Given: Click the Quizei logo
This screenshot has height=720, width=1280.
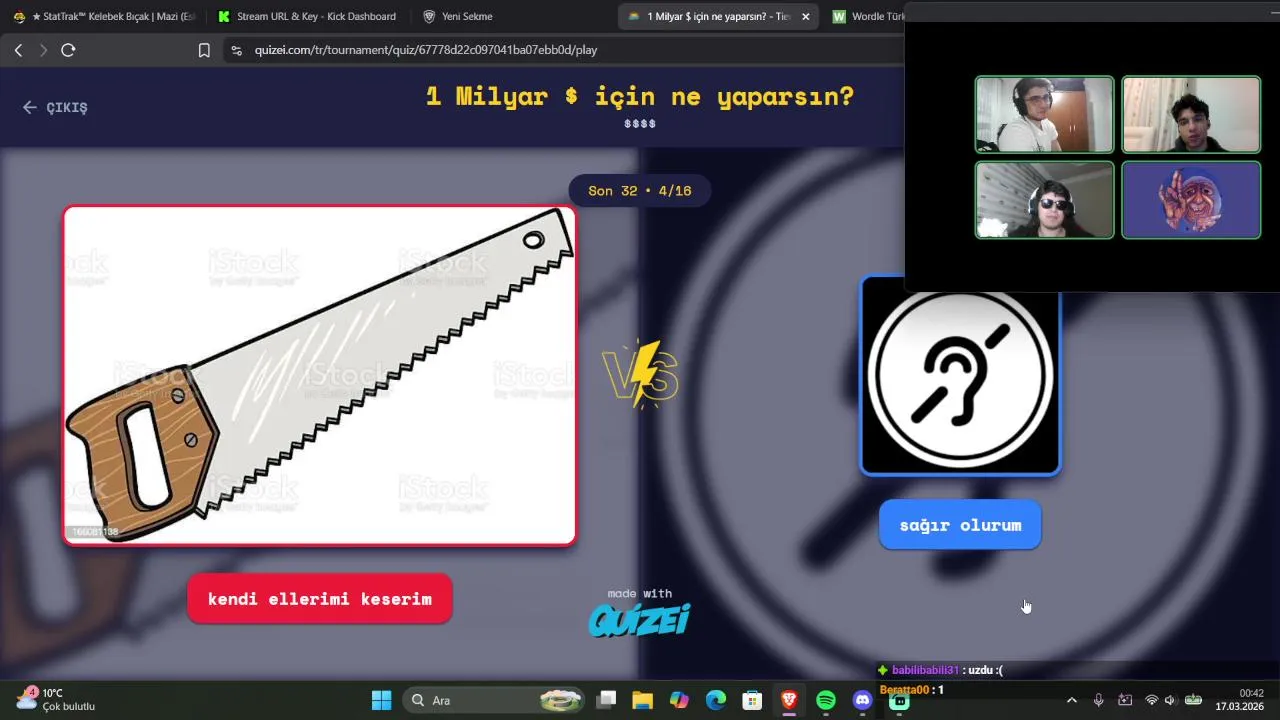Looking at the screenshot, I should point(640,620).
